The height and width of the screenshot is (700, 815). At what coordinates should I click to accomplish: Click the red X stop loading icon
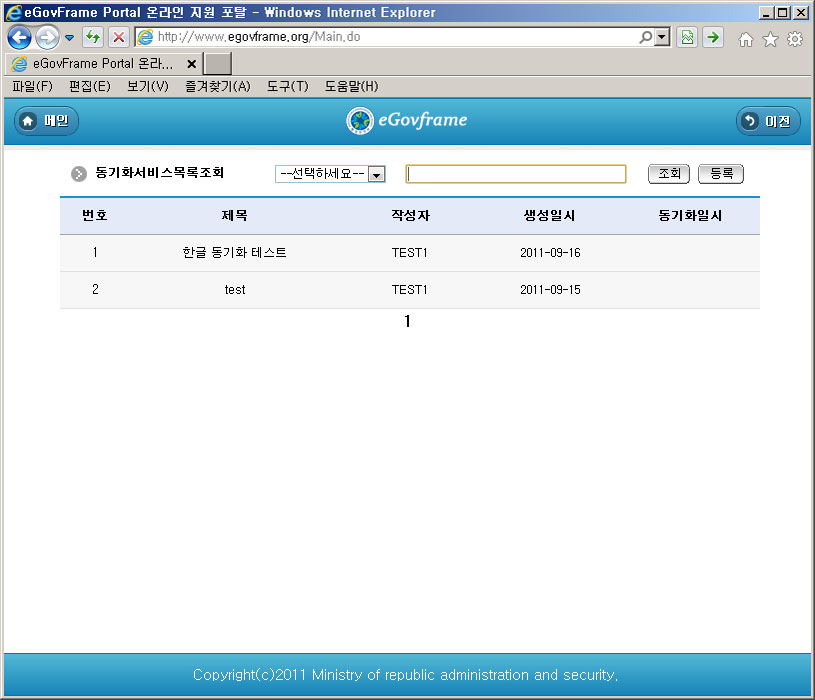tap(118, 38)
